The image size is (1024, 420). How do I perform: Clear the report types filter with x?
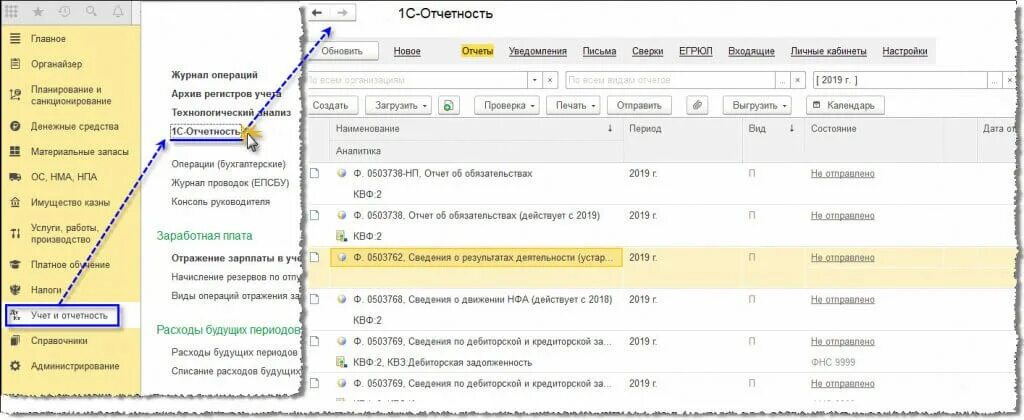click(x=798, y=80)
